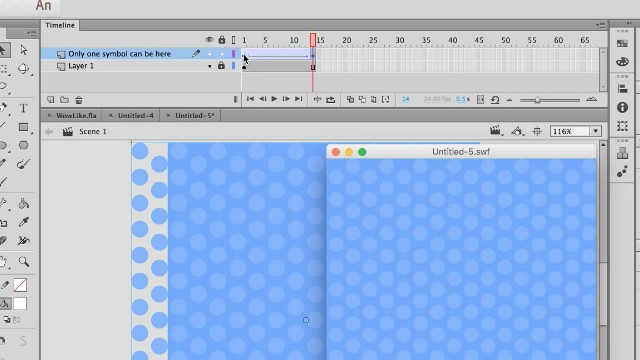Click the New Folder icon in Timeline
The width and height of the screenshot is (640, 360).
click(x=64, y=100)
